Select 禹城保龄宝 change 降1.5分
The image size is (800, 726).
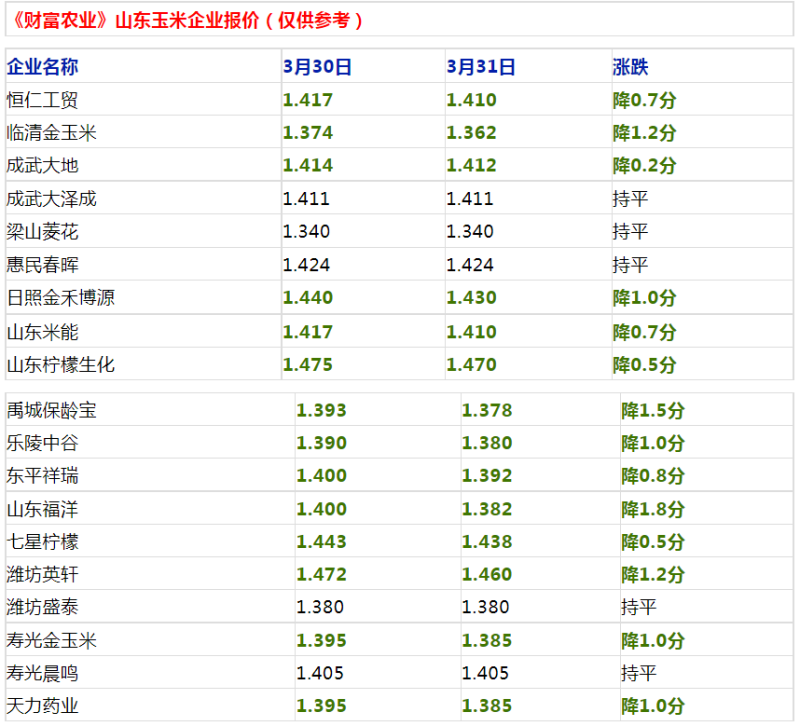pos(653,410)
